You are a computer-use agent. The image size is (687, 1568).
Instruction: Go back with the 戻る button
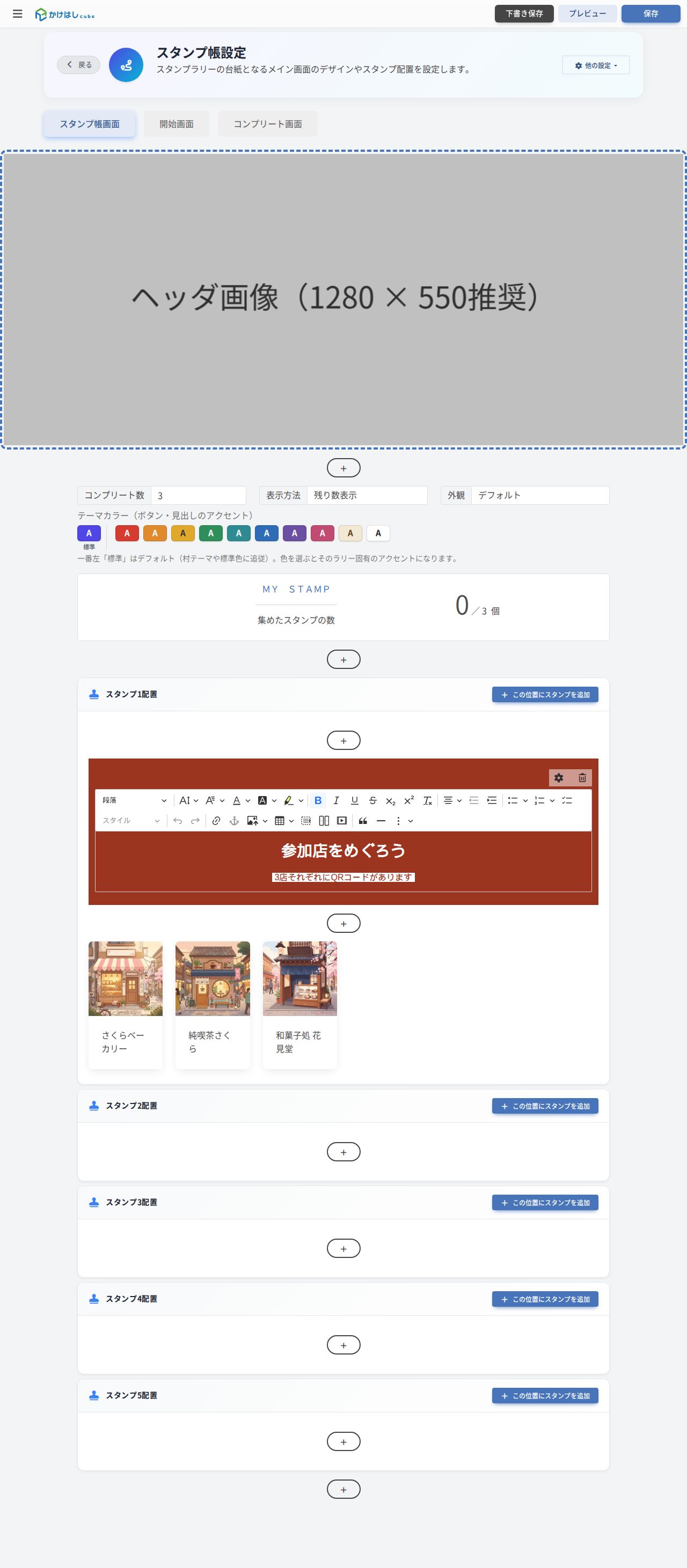(x=78, y=64)
